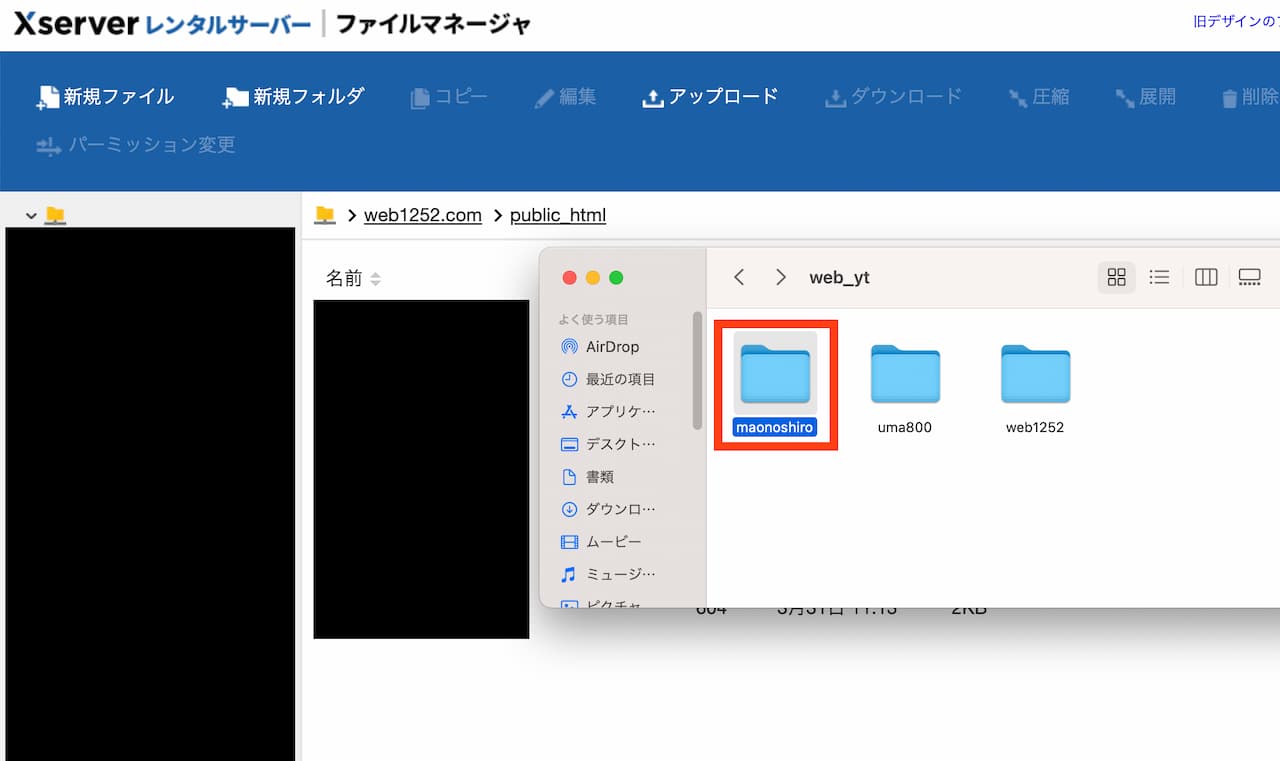Switch Finder to list view
1280x761 pixels.
click(x=1159, y=277)
